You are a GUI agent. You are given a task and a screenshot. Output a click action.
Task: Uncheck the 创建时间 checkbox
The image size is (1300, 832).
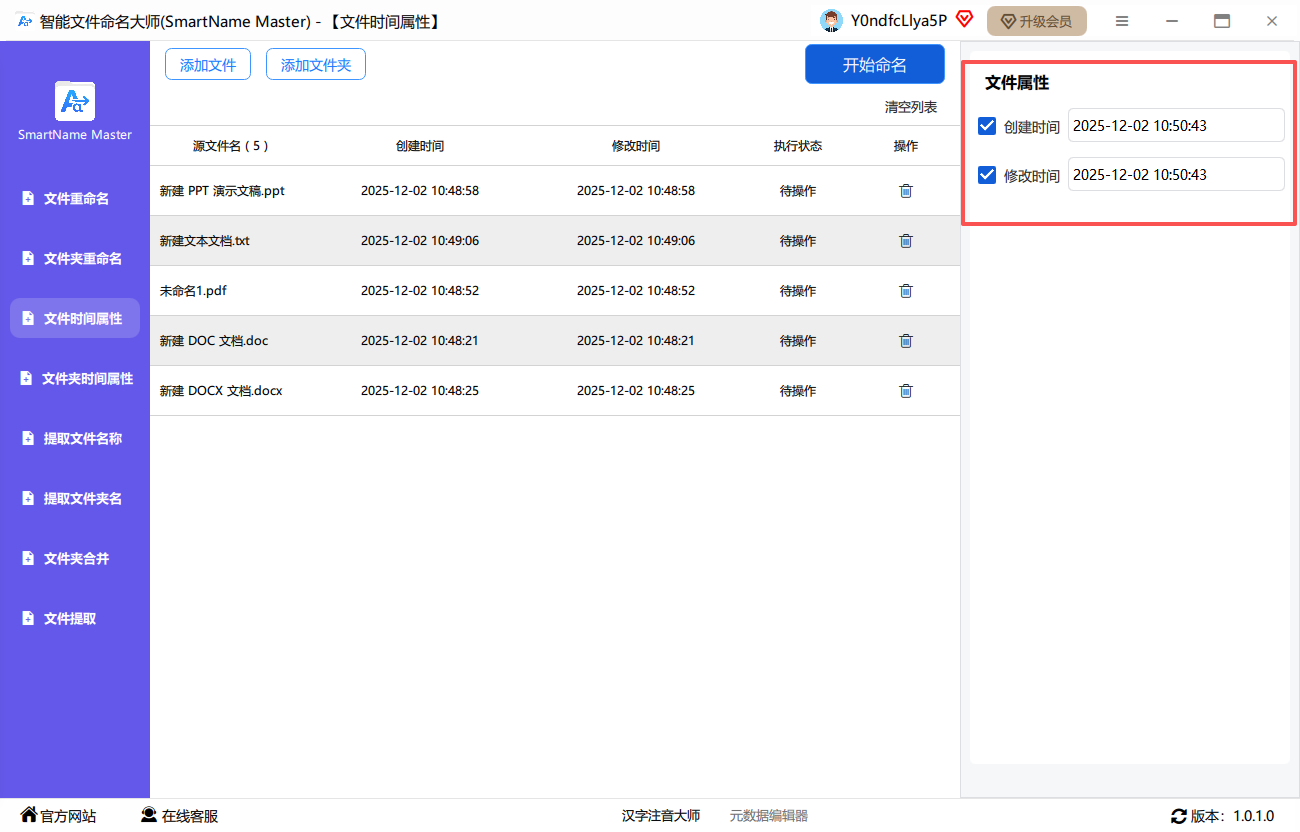click(x=987, y=126)
